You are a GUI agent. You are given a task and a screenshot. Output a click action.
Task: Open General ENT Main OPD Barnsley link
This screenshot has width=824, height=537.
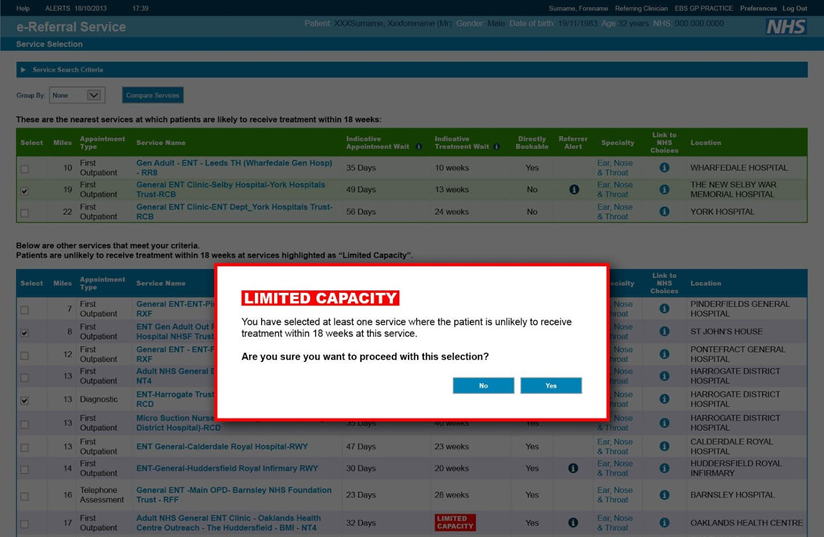(234, 494)
